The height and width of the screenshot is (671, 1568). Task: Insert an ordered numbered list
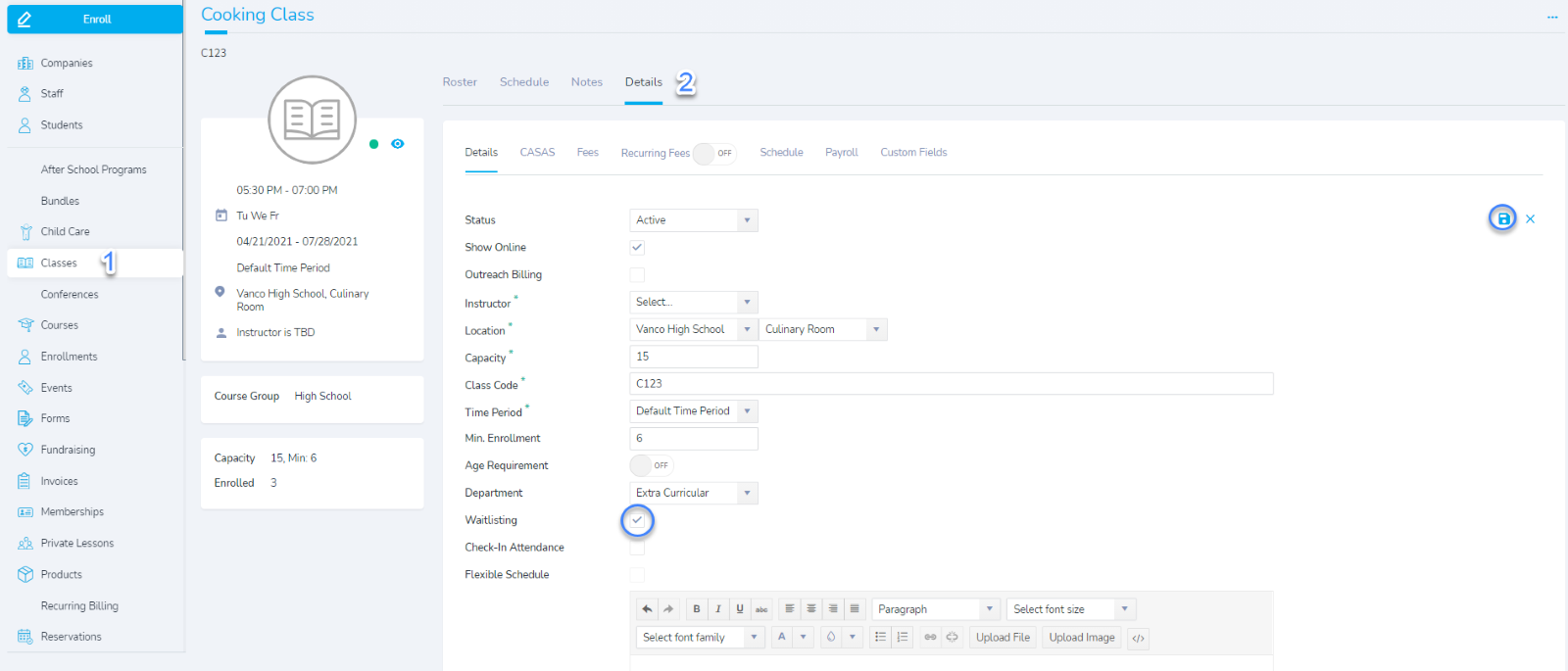903,638
